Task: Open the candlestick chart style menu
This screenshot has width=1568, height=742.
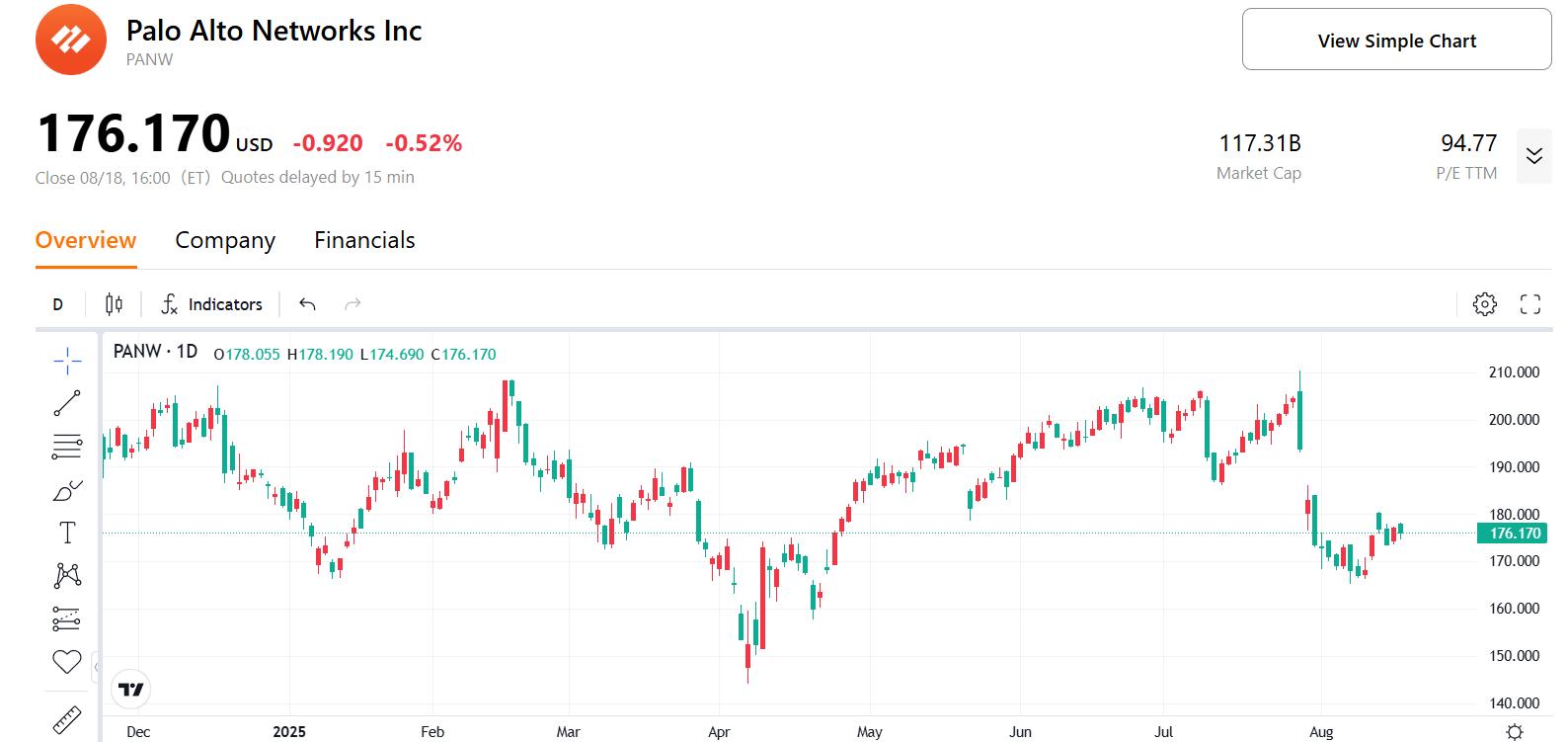Action: coord(114,304)
